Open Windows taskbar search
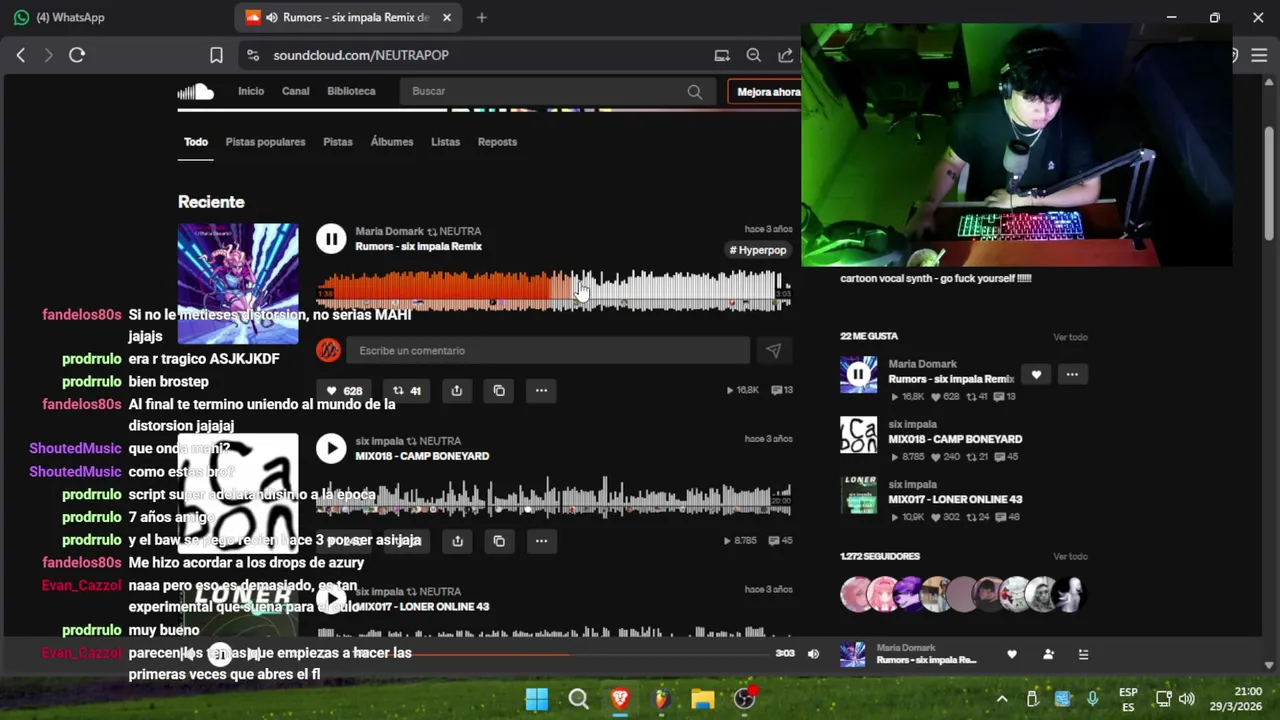Image resolution: width=1280 pixels, height=720 pixels. (578, 699)
